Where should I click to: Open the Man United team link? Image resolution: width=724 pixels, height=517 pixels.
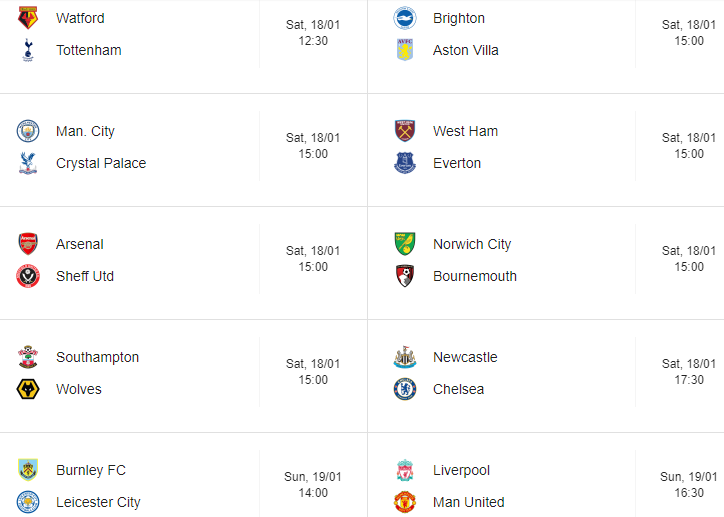pos(468,502)
